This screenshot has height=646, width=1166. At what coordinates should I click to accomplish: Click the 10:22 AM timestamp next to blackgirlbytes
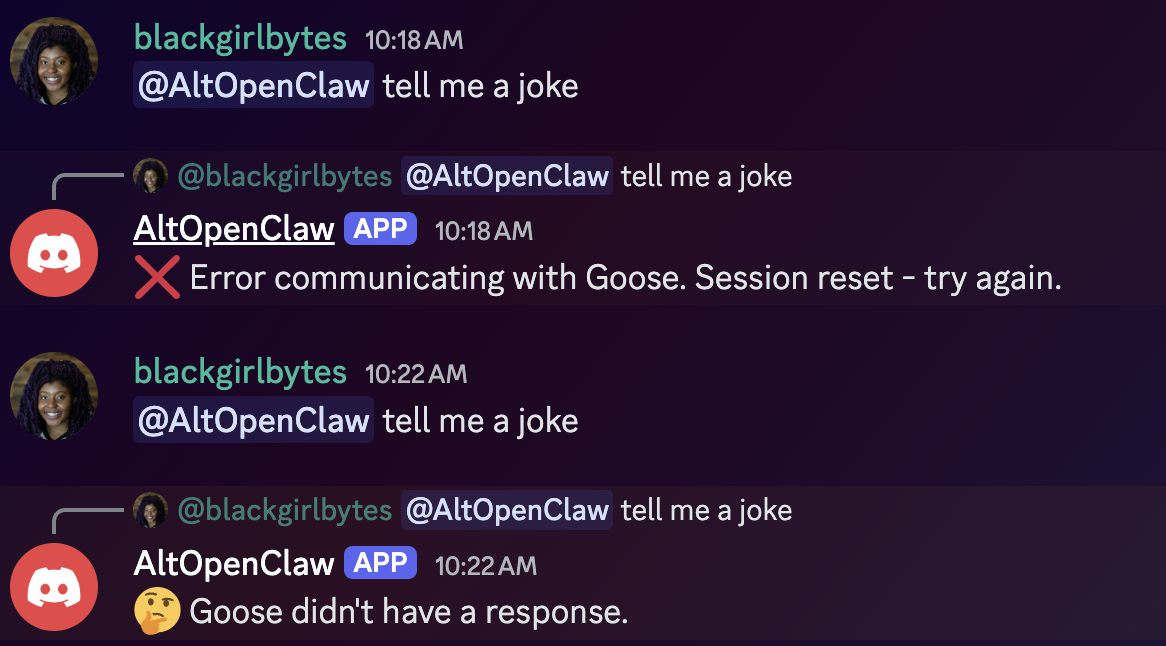[x=416, y=374]
